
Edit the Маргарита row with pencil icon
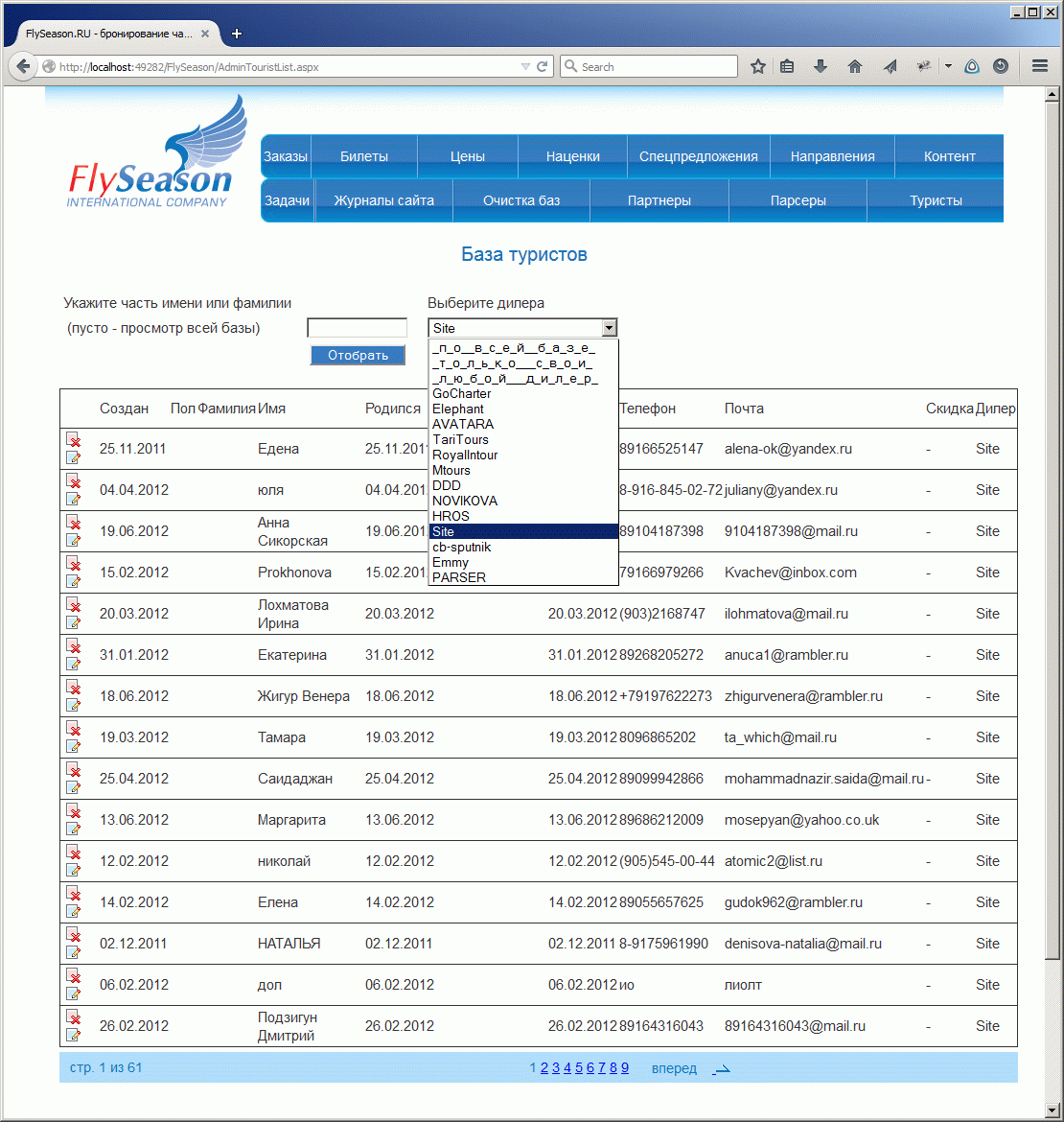click(74, 828)
